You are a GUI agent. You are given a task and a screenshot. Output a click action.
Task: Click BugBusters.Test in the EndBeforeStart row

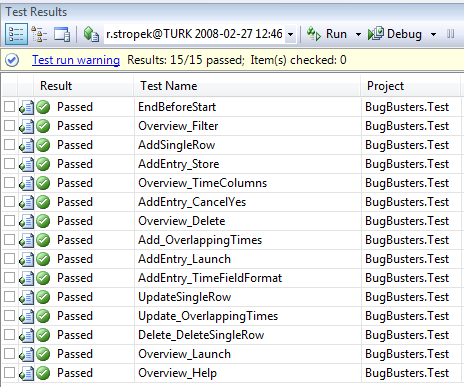pyautogui.click(x=407, y=107)
